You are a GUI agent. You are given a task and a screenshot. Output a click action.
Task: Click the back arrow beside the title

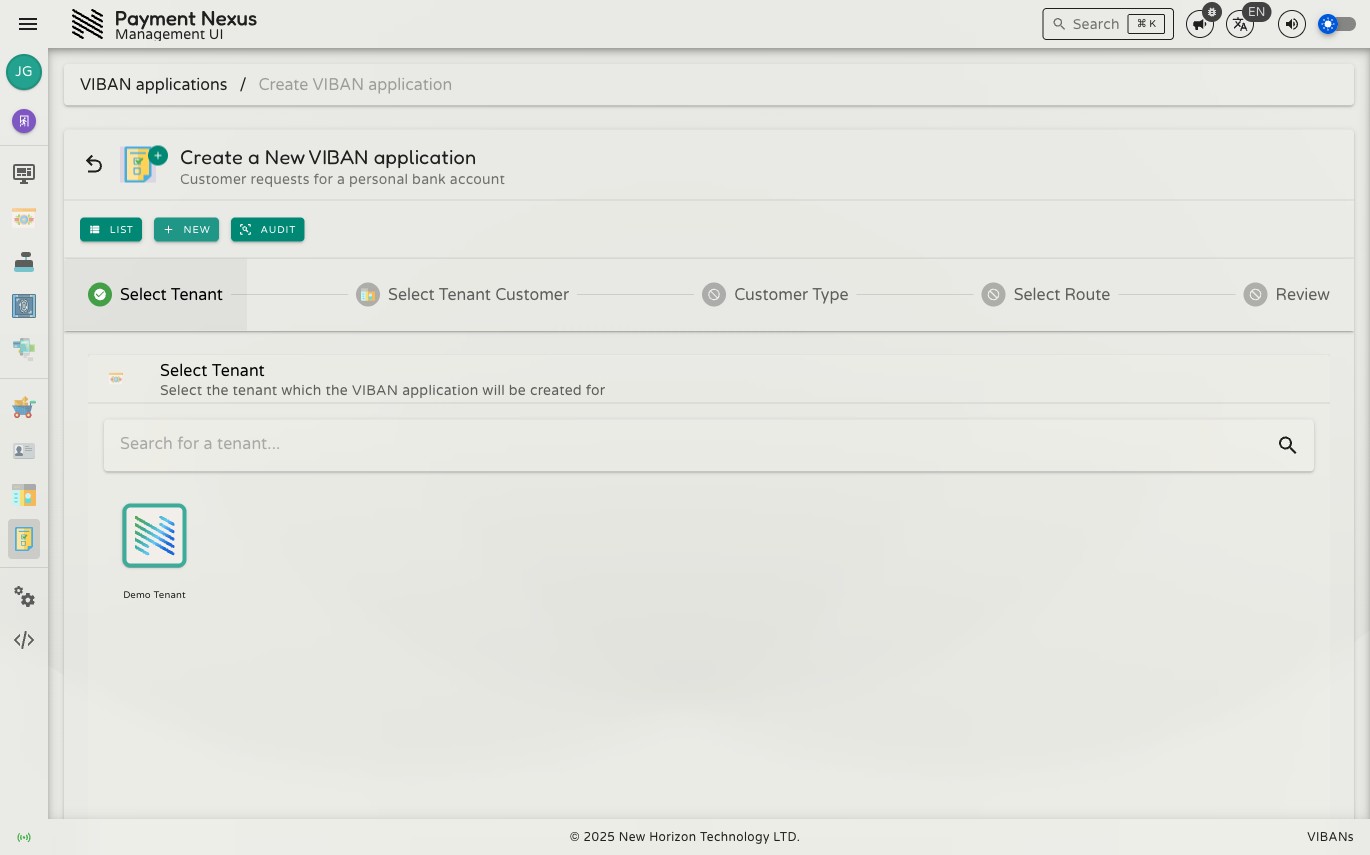(94, 164)
